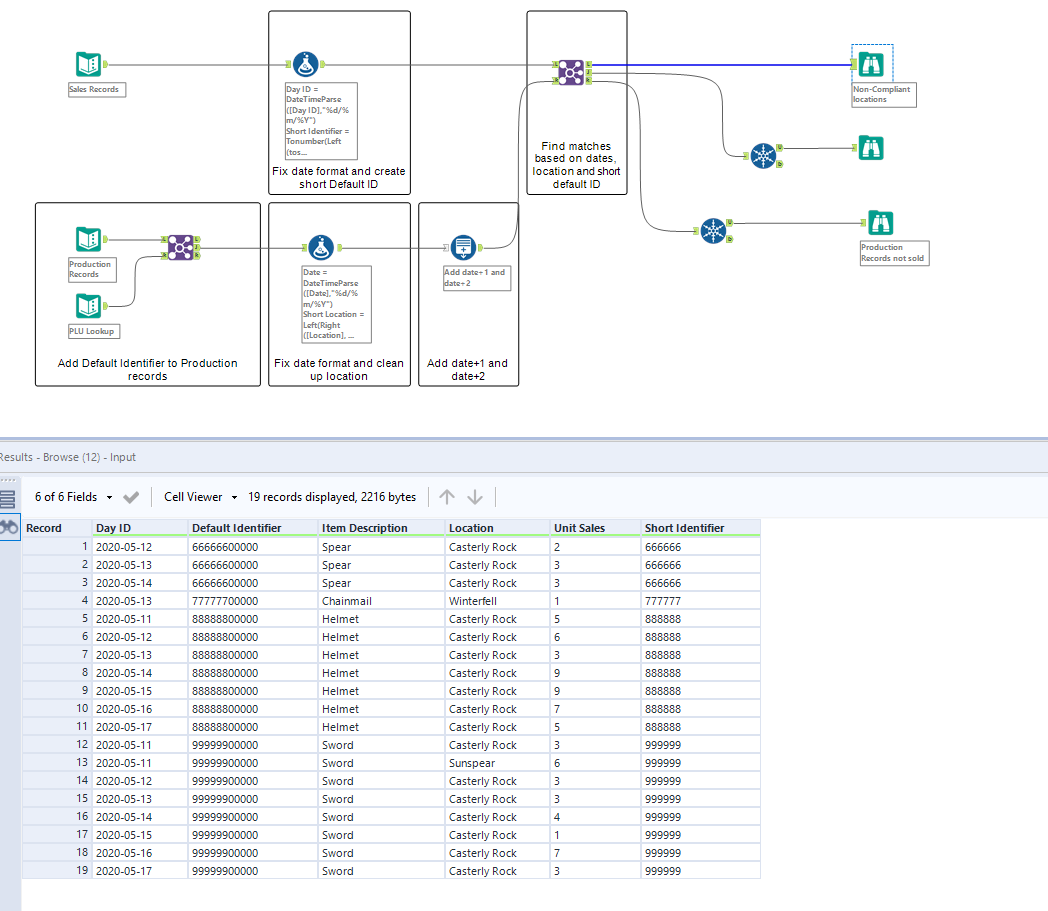Select the Add date+1 and date+2 tool
Screen dimensions: 1048x911
pos(462,246)
